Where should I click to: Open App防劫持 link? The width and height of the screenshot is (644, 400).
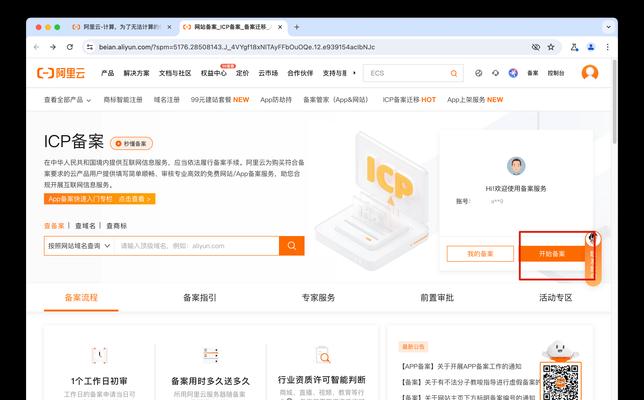276,100
